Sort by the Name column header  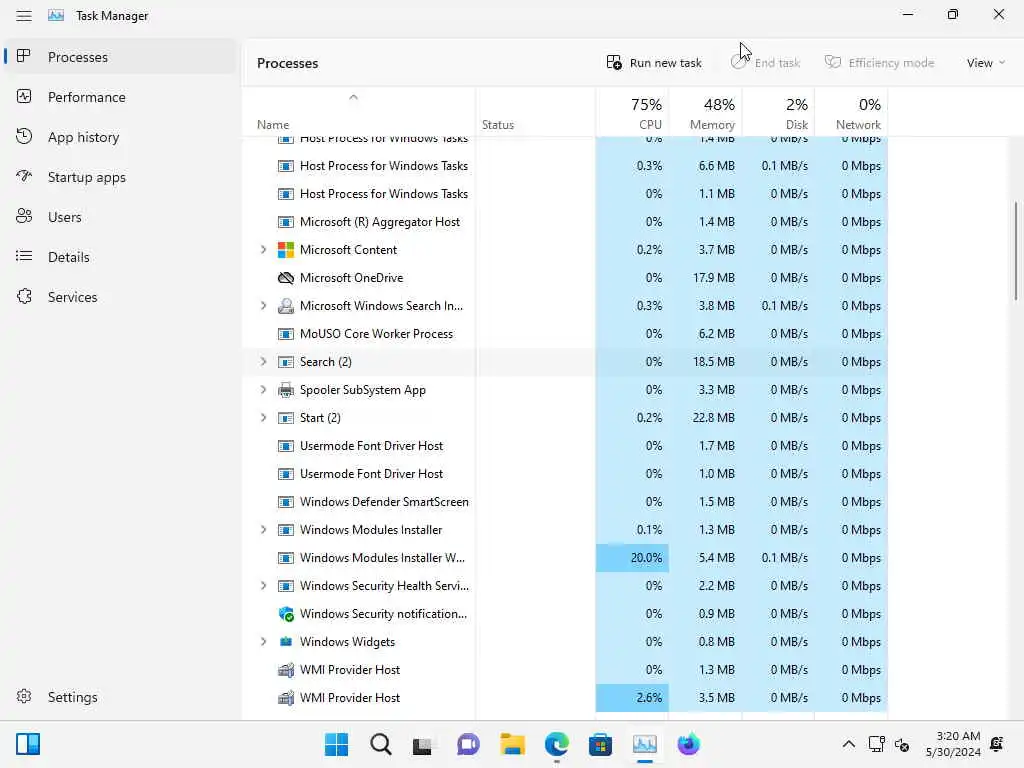point(359,112)
